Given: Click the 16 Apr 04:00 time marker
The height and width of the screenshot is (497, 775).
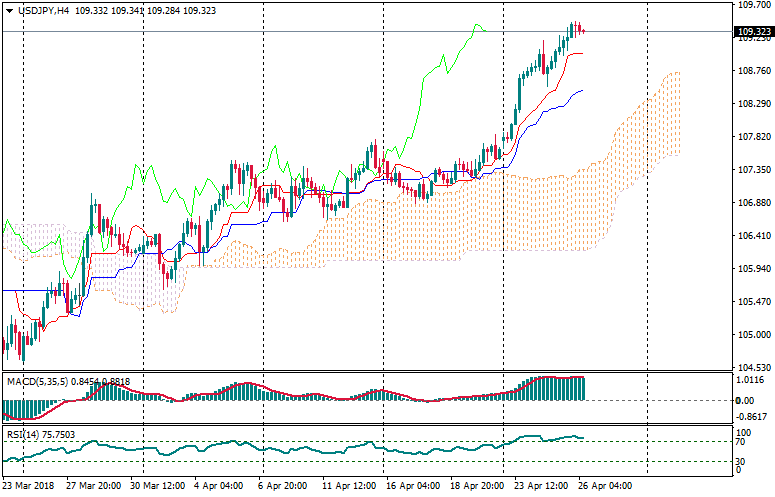Looking at the screenshot, I should point(414,487).
